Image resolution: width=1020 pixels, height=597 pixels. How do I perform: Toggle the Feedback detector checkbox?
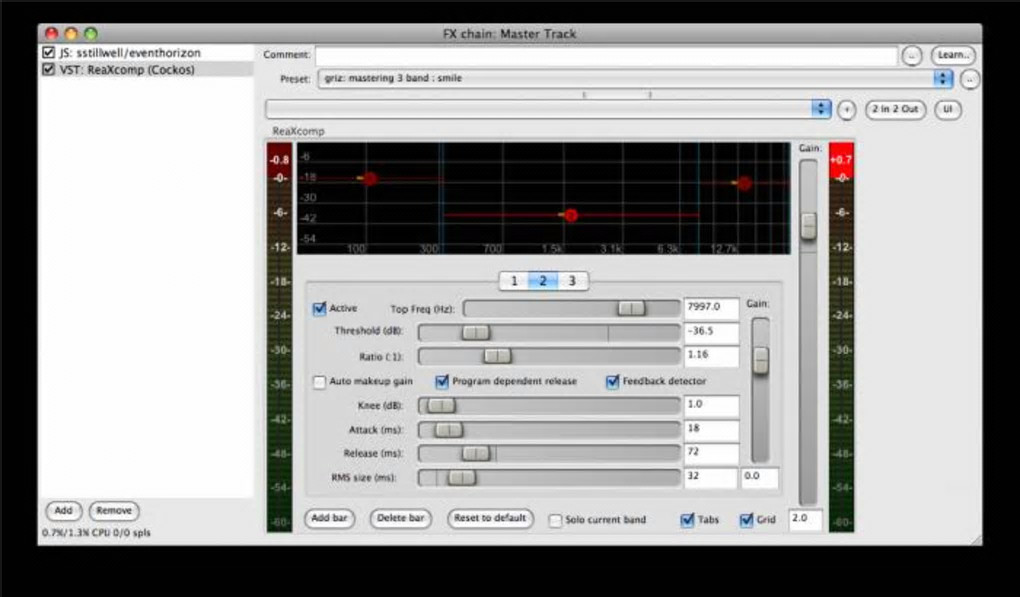click(612, 382)
